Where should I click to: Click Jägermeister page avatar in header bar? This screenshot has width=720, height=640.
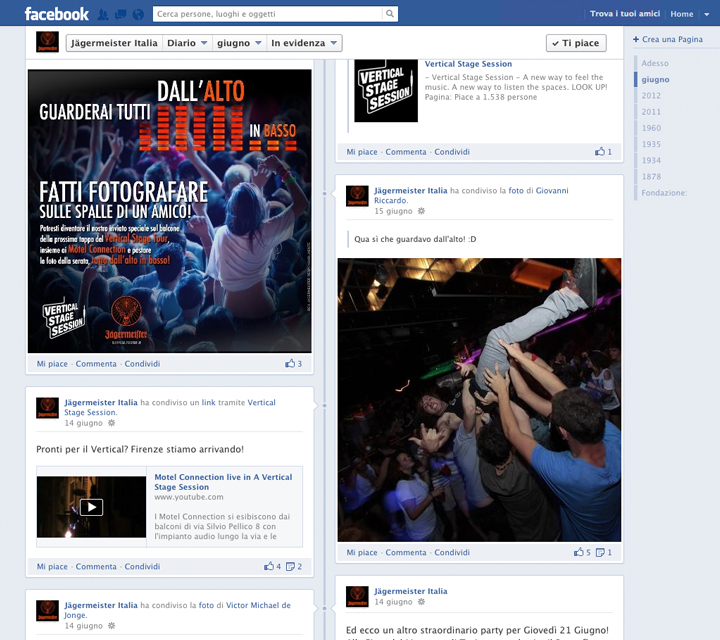(x=47, y=42)
